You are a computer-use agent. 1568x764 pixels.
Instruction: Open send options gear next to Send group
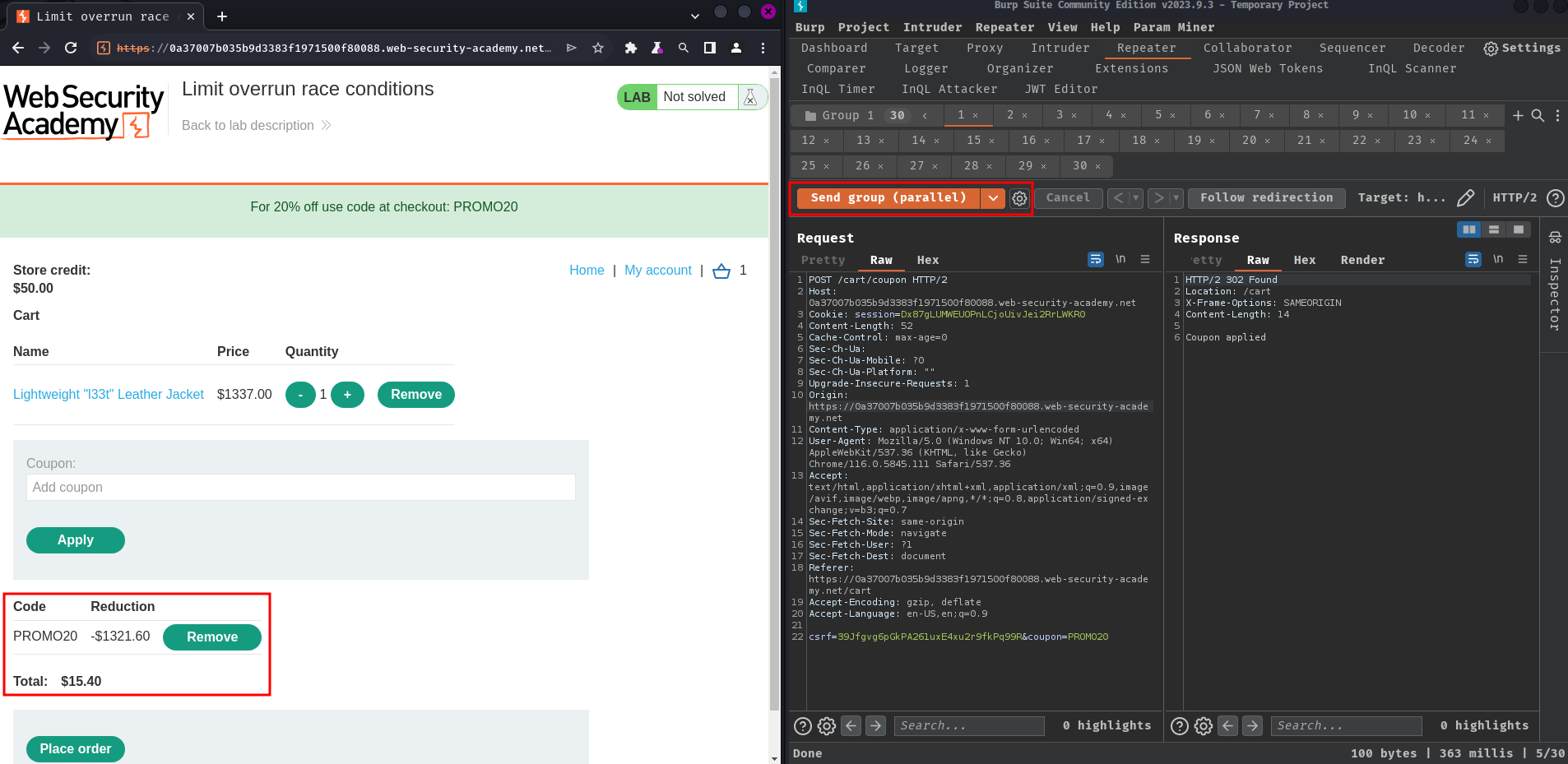pos(1019,198)
